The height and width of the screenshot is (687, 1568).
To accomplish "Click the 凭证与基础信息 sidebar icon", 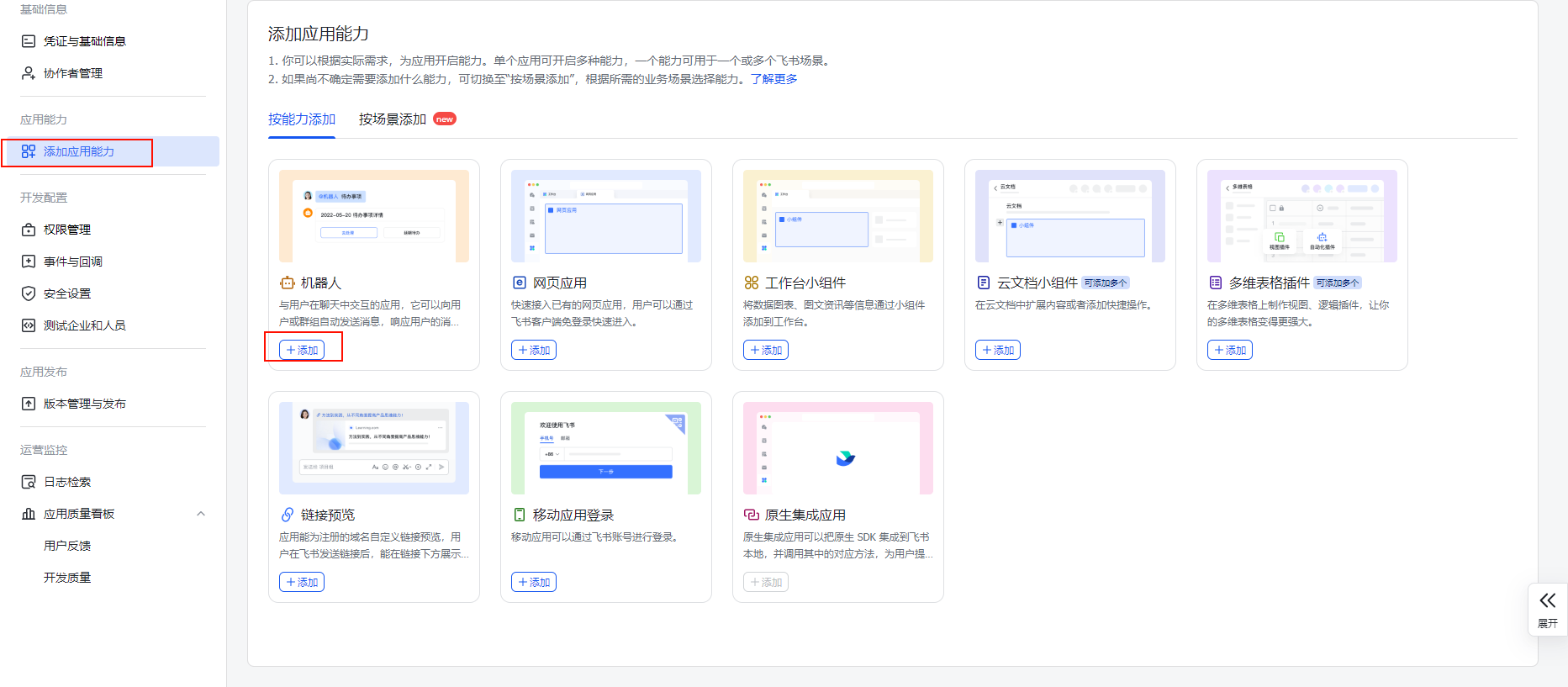I will (29, 41).
